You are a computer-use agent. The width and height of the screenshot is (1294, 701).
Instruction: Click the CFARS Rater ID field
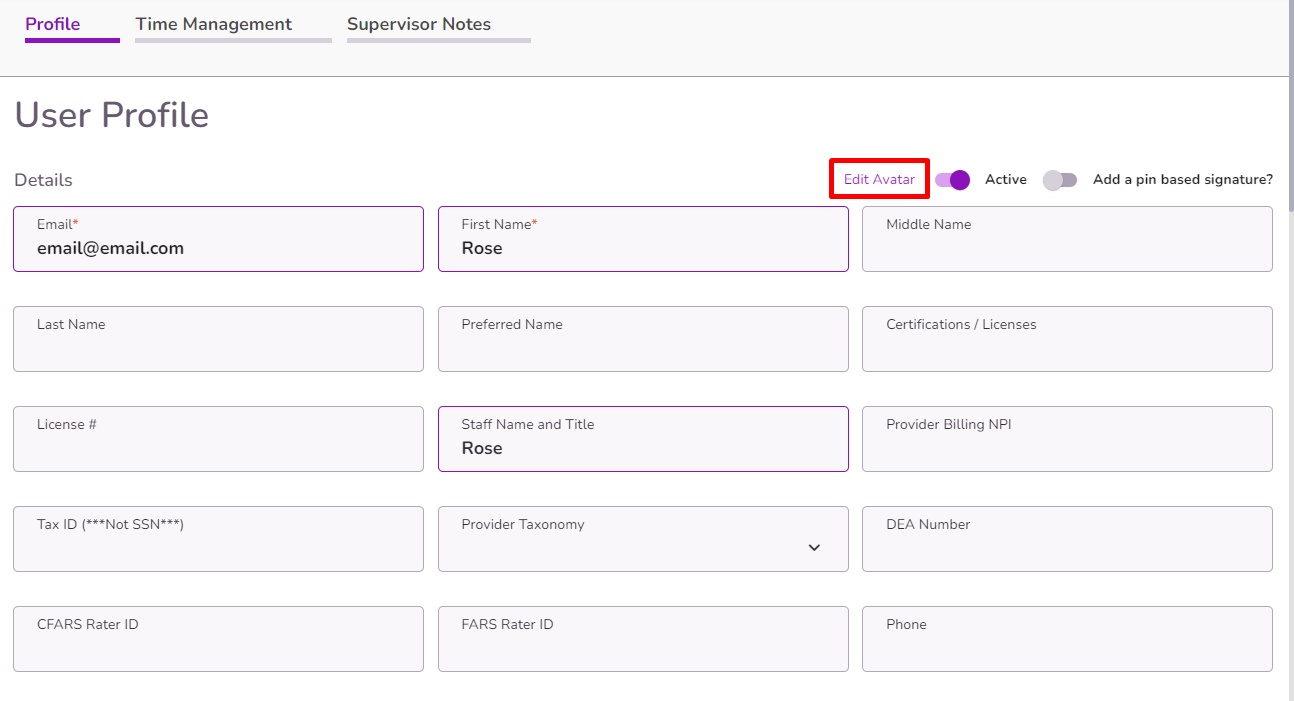point(218,639)
